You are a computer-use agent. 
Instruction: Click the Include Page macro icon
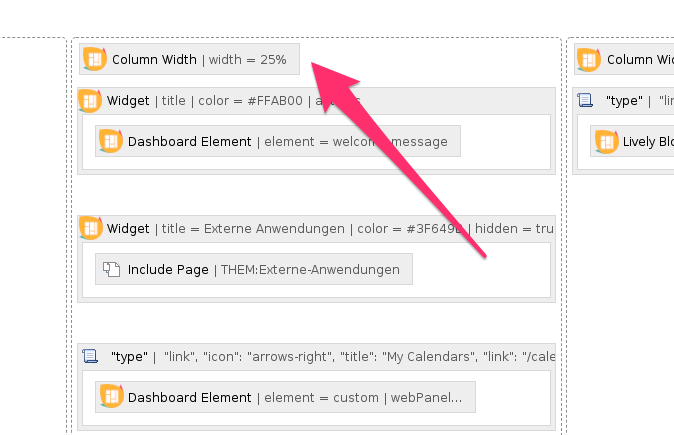click(110, 269)
